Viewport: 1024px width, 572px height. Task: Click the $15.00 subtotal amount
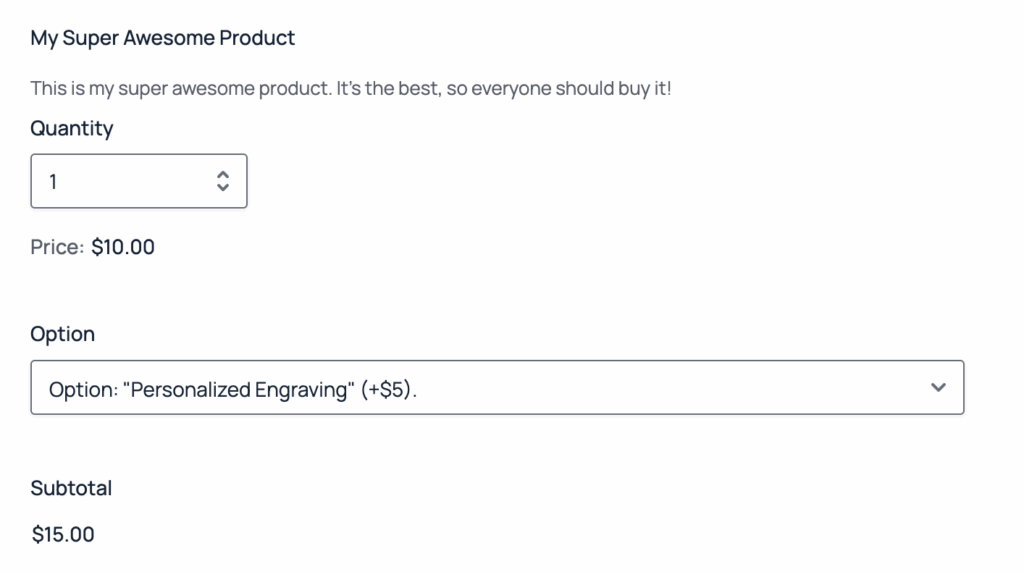(63, 535)
